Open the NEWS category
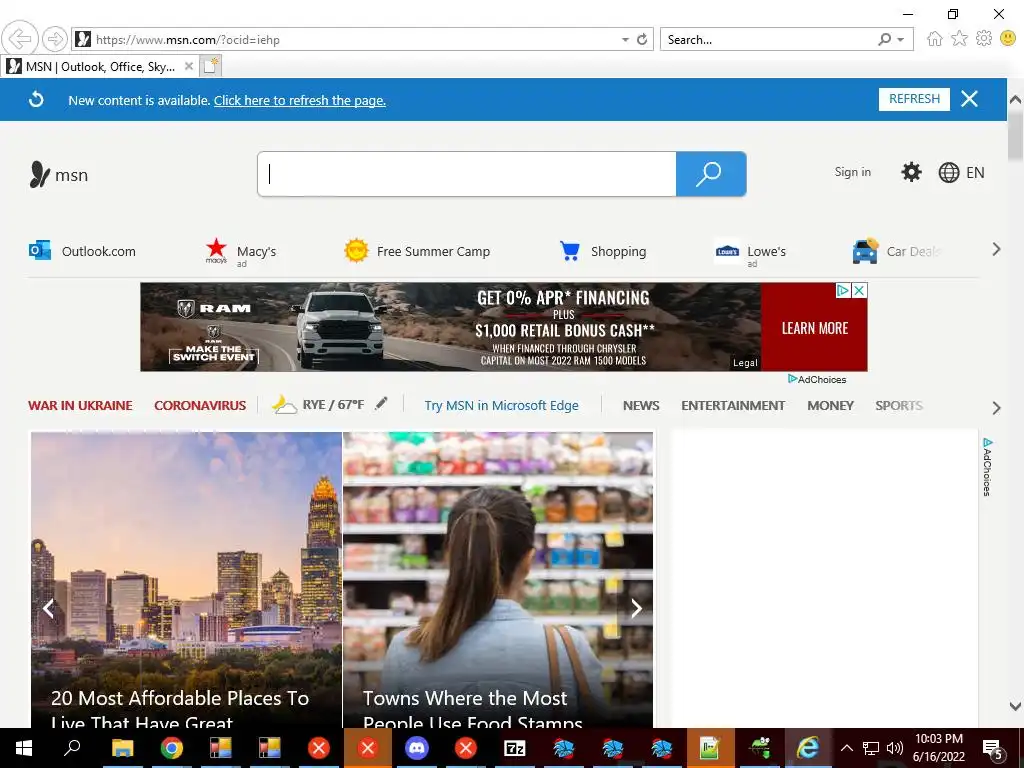Image resolution: width=1024 pixels, height=768 pixels. point(641,406)
